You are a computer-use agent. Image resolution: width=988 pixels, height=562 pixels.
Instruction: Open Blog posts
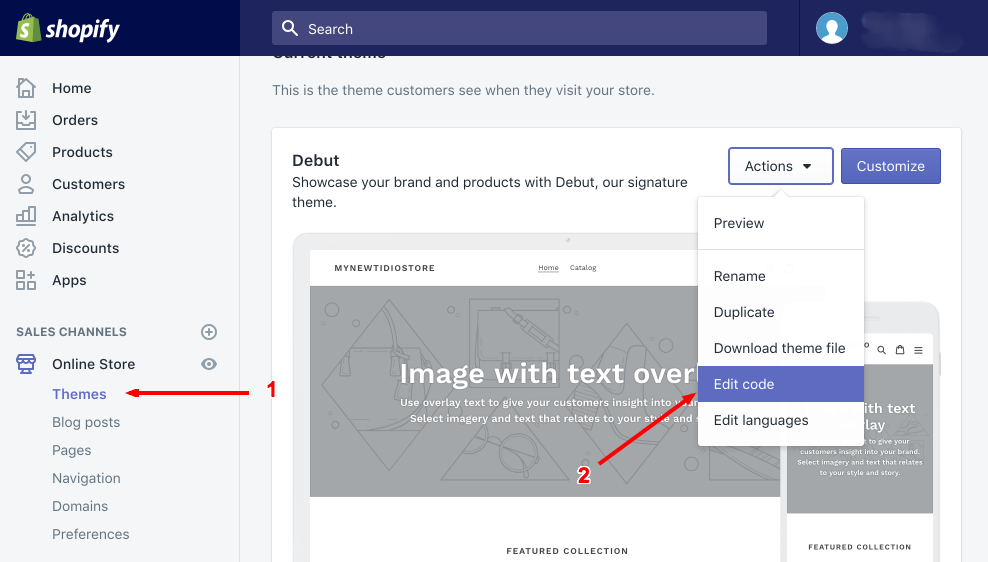tap(86, 422)
